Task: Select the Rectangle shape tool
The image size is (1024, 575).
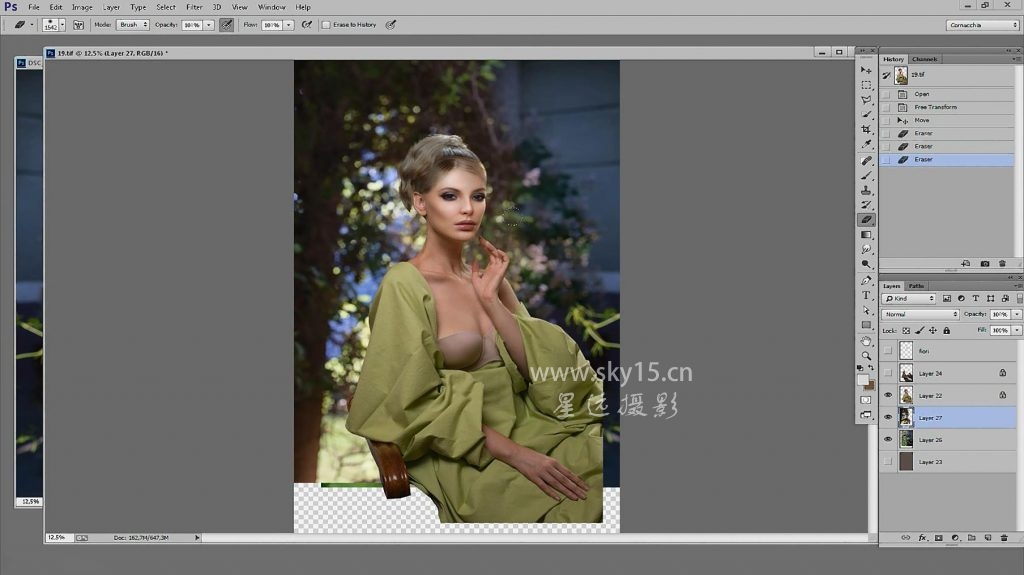Action: 866,325
